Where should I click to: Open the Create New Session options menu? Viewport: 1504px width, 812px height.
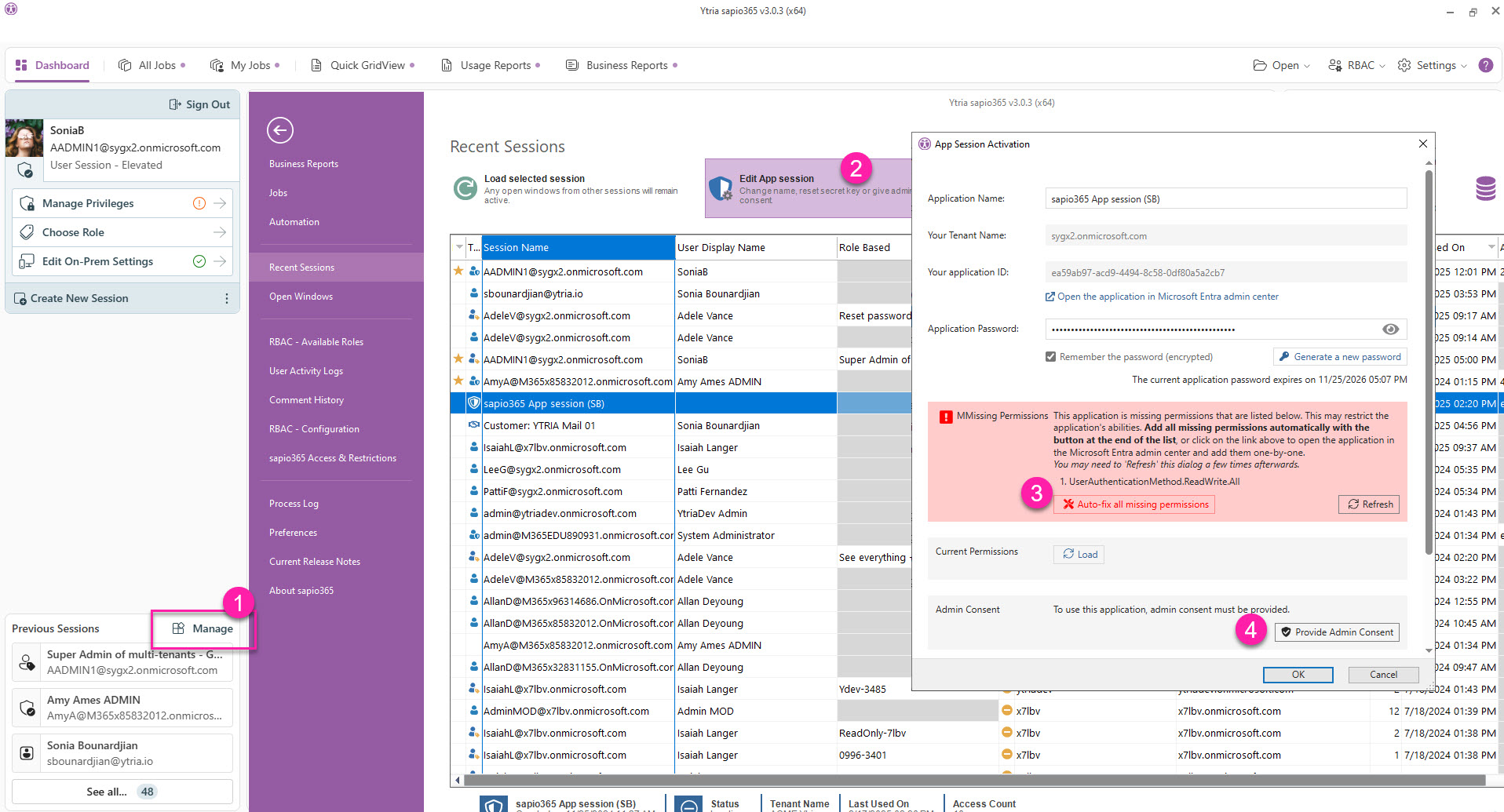click(x=227, y=299)
